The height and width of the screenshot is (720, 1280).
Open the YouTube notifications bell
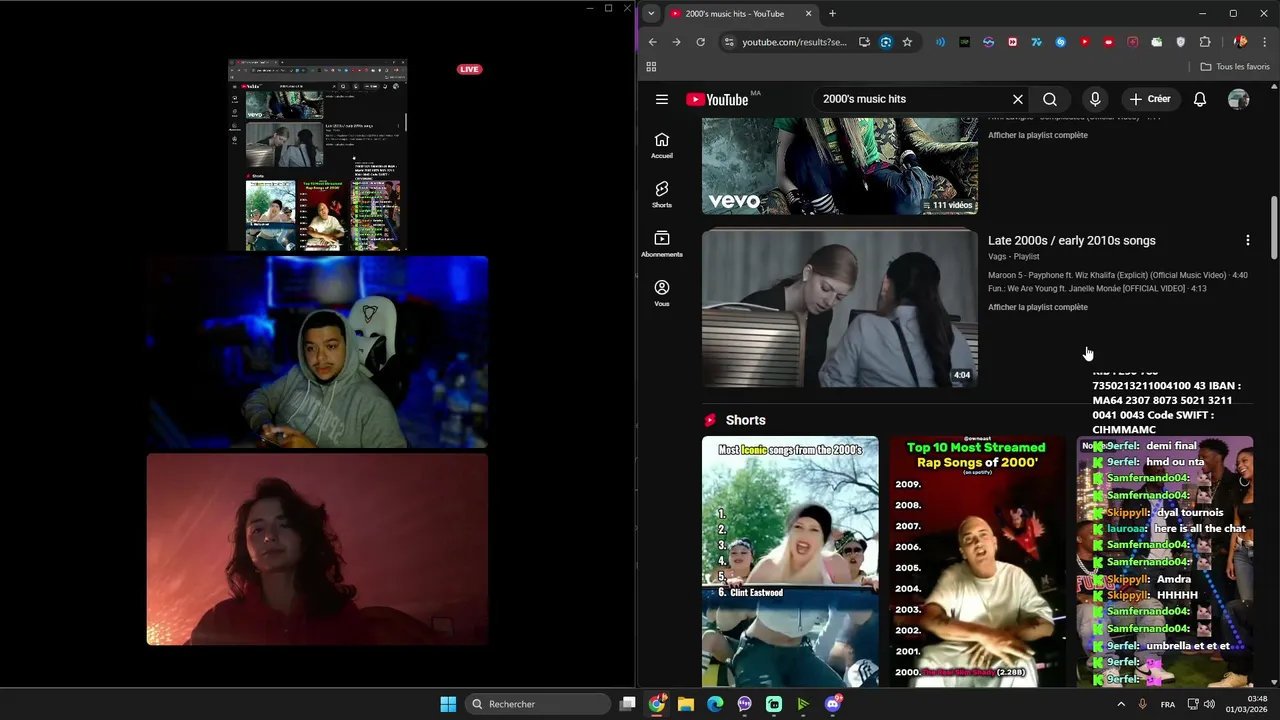(1200, 99)
